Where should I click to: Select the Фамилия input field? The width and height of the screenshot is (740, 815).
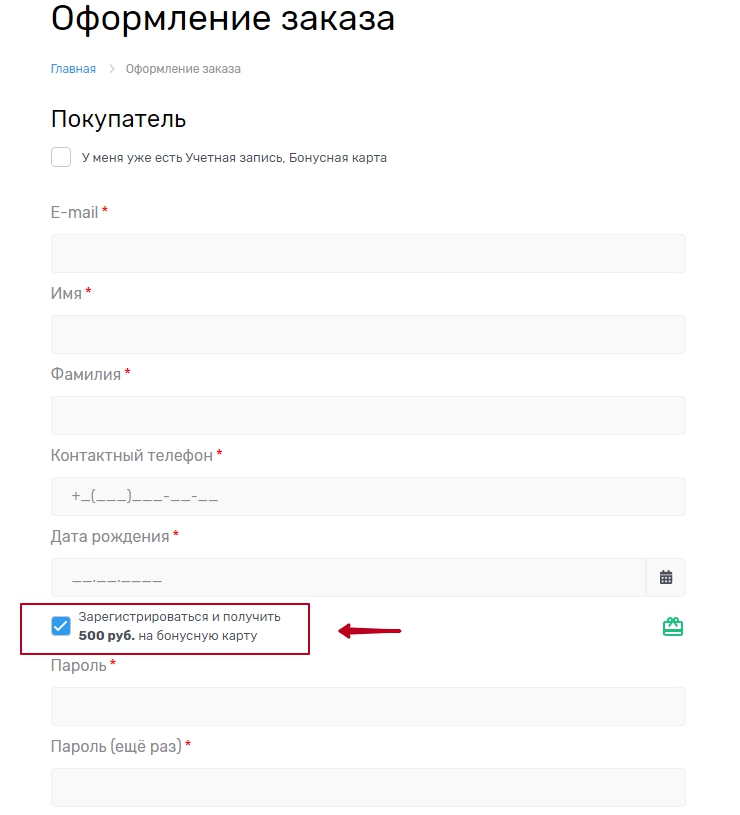(368, 416)
